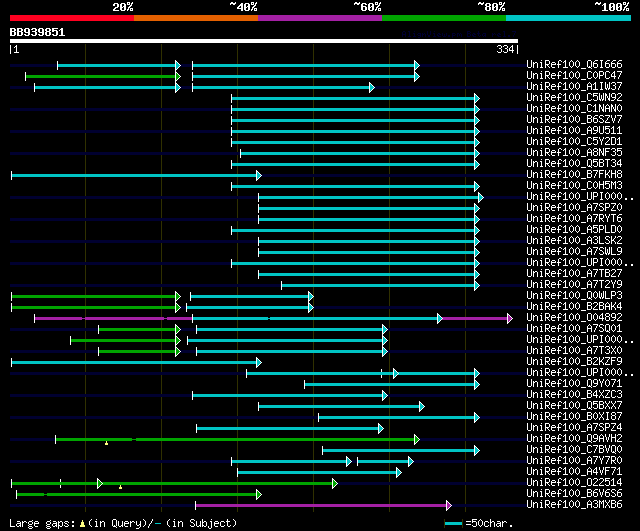Select the UniRef100_O22514 label
The width and height of the screenshot is (640, 531).
(x=574, y=483)
